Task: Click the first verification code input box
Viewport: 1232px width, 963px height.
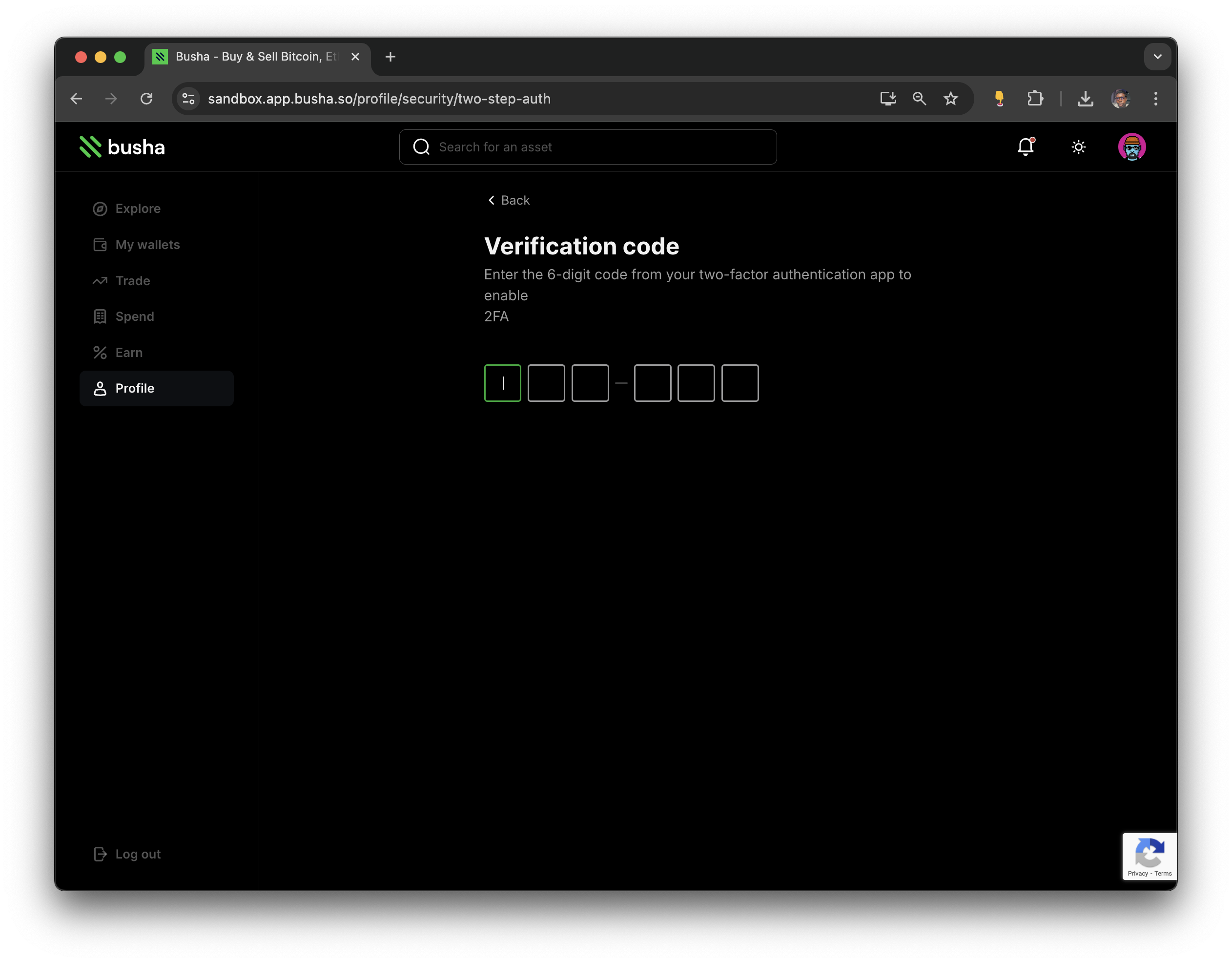Action: coord(502,383)
